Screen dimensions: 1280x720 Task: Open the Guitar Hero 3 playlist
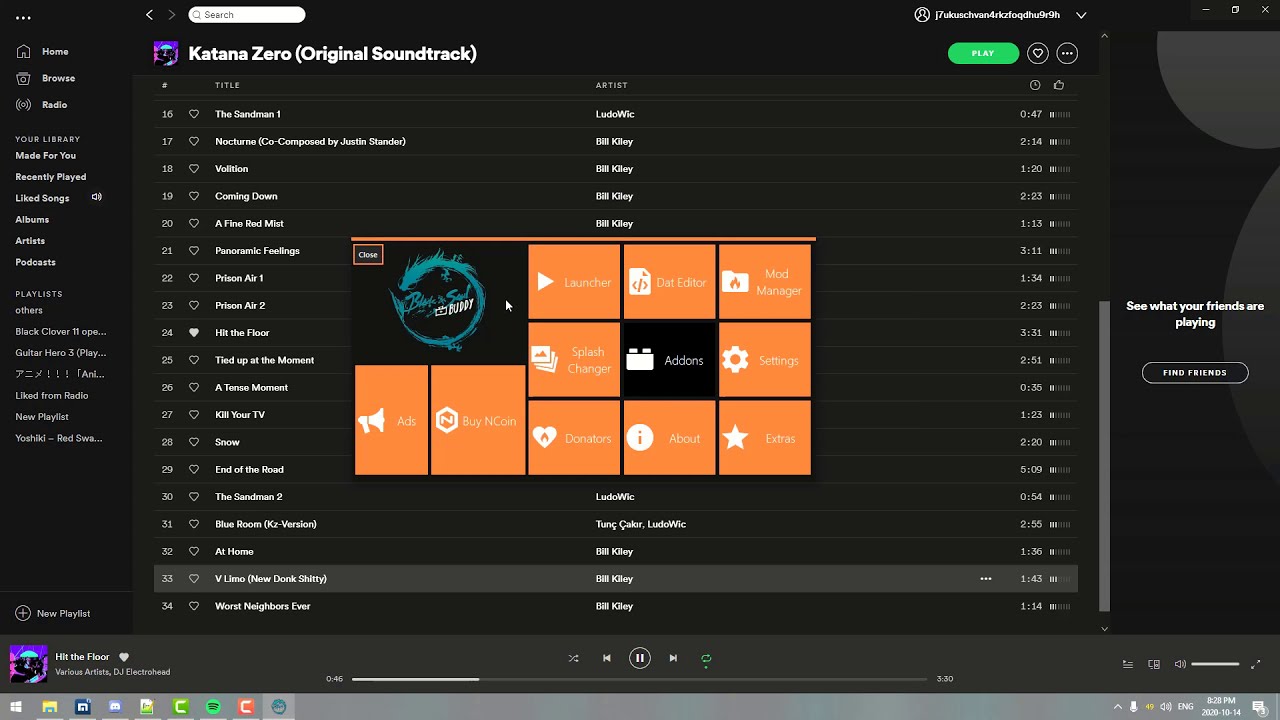(61, 353)
